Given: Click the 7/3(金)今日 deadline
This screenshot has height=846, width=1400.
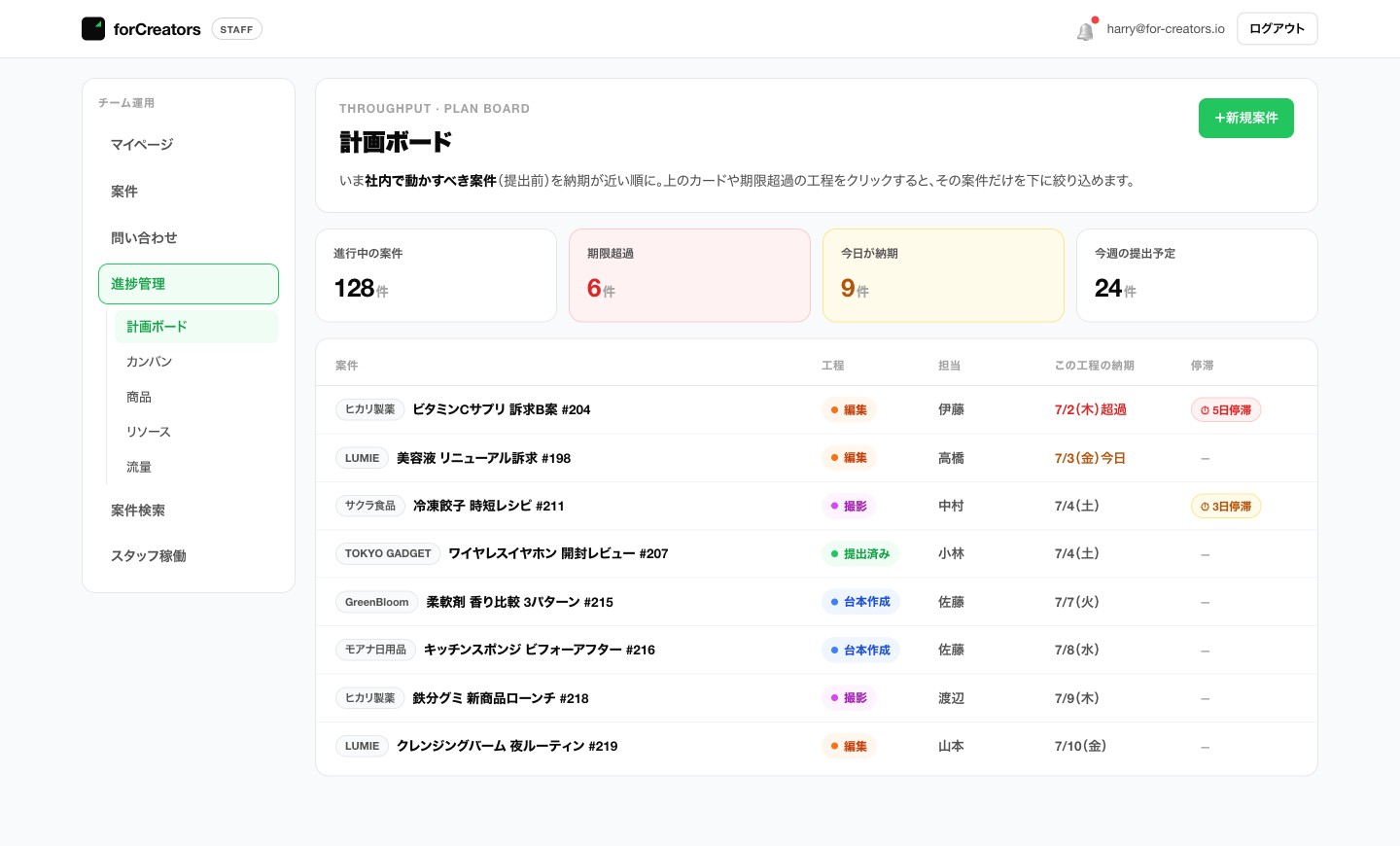Looking at the screenshot, I should (x=1090, y=458).
